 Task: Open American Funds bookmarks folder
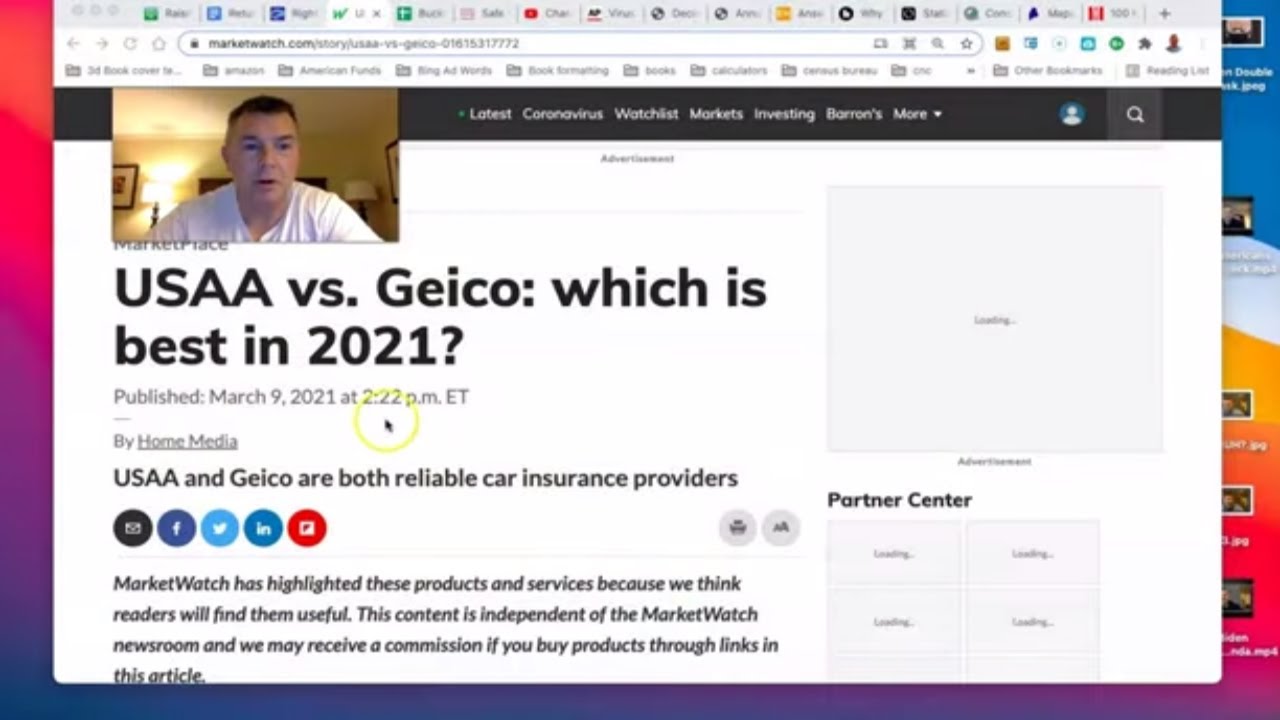click(331, 71)
